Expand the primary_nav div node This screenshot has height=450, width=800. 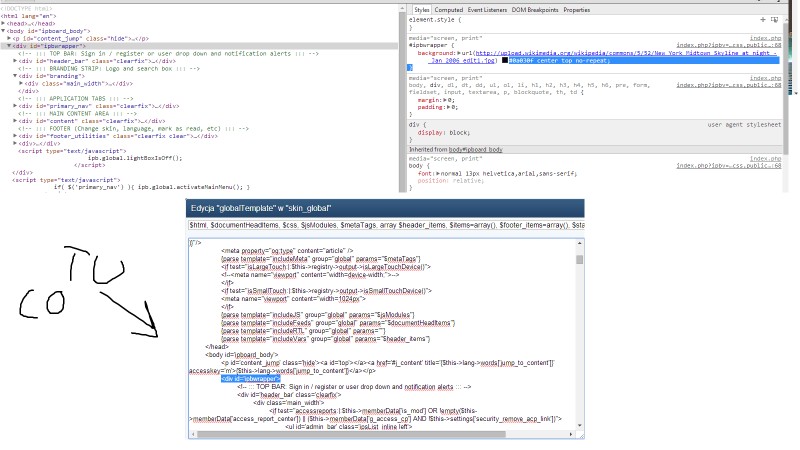(x=16, y=106)
